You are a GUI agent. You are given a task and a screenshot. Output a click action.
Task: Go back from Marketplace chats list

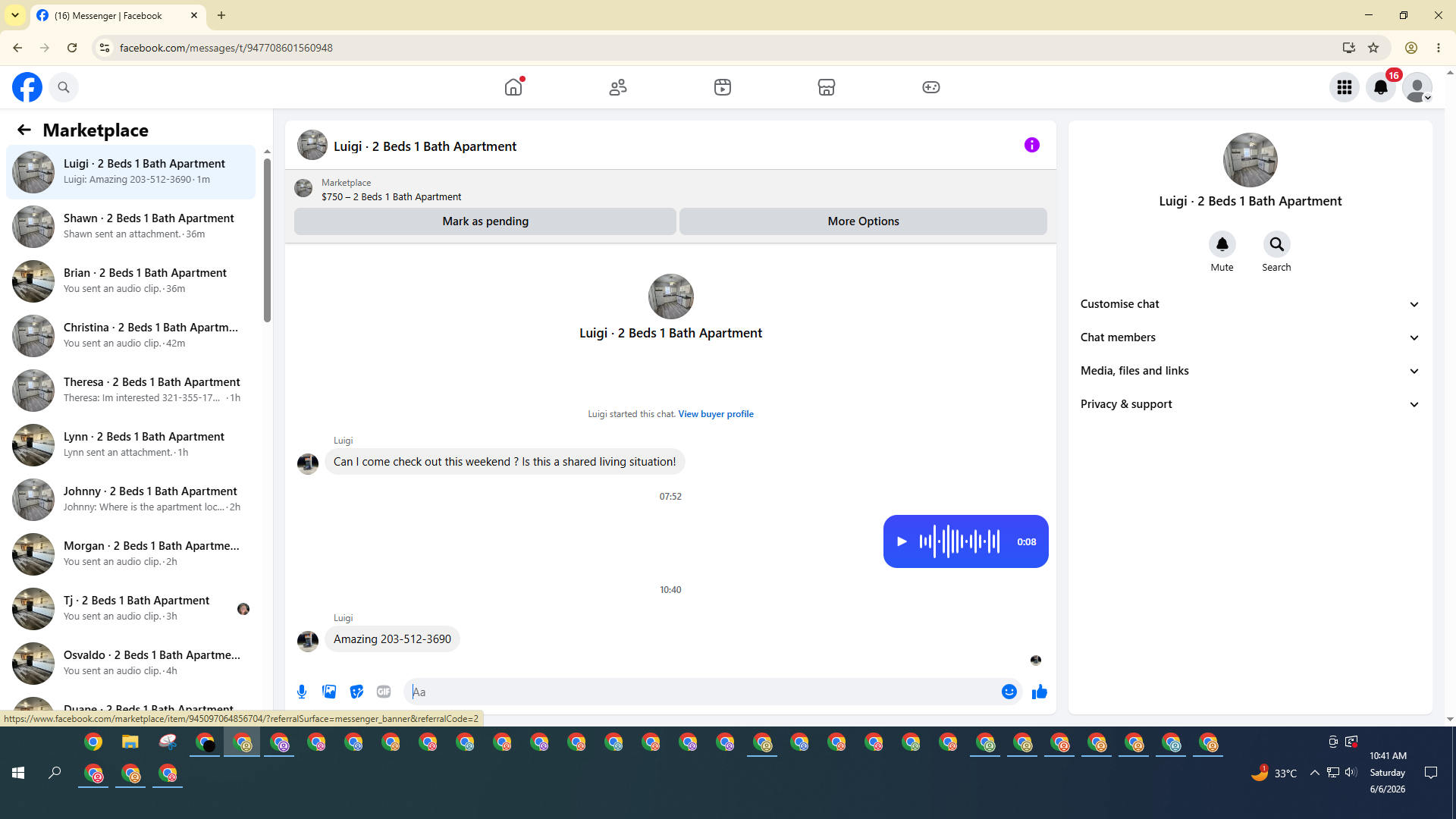tap(24, 130)
